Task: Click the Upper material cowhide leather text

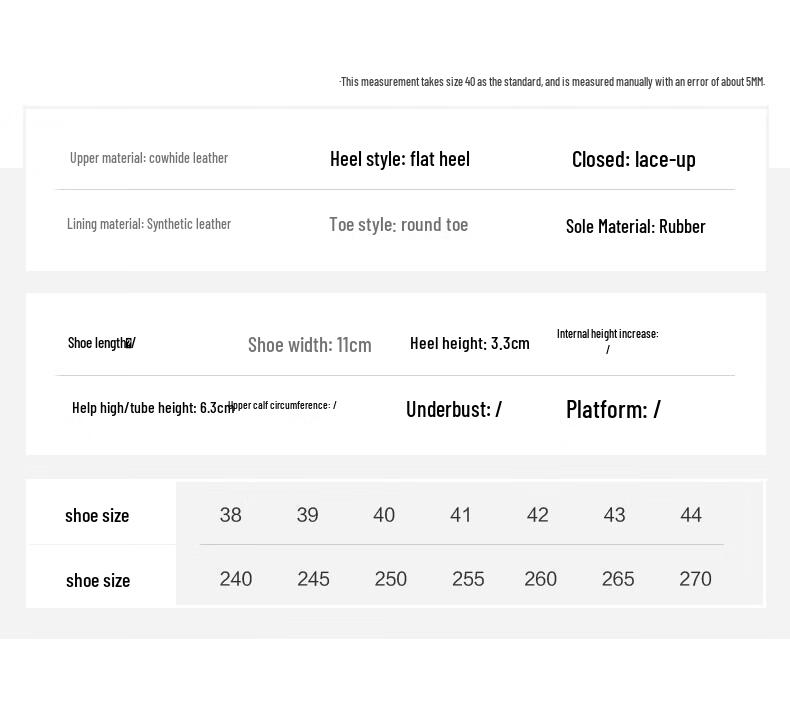Action: [x=149, y=158]
